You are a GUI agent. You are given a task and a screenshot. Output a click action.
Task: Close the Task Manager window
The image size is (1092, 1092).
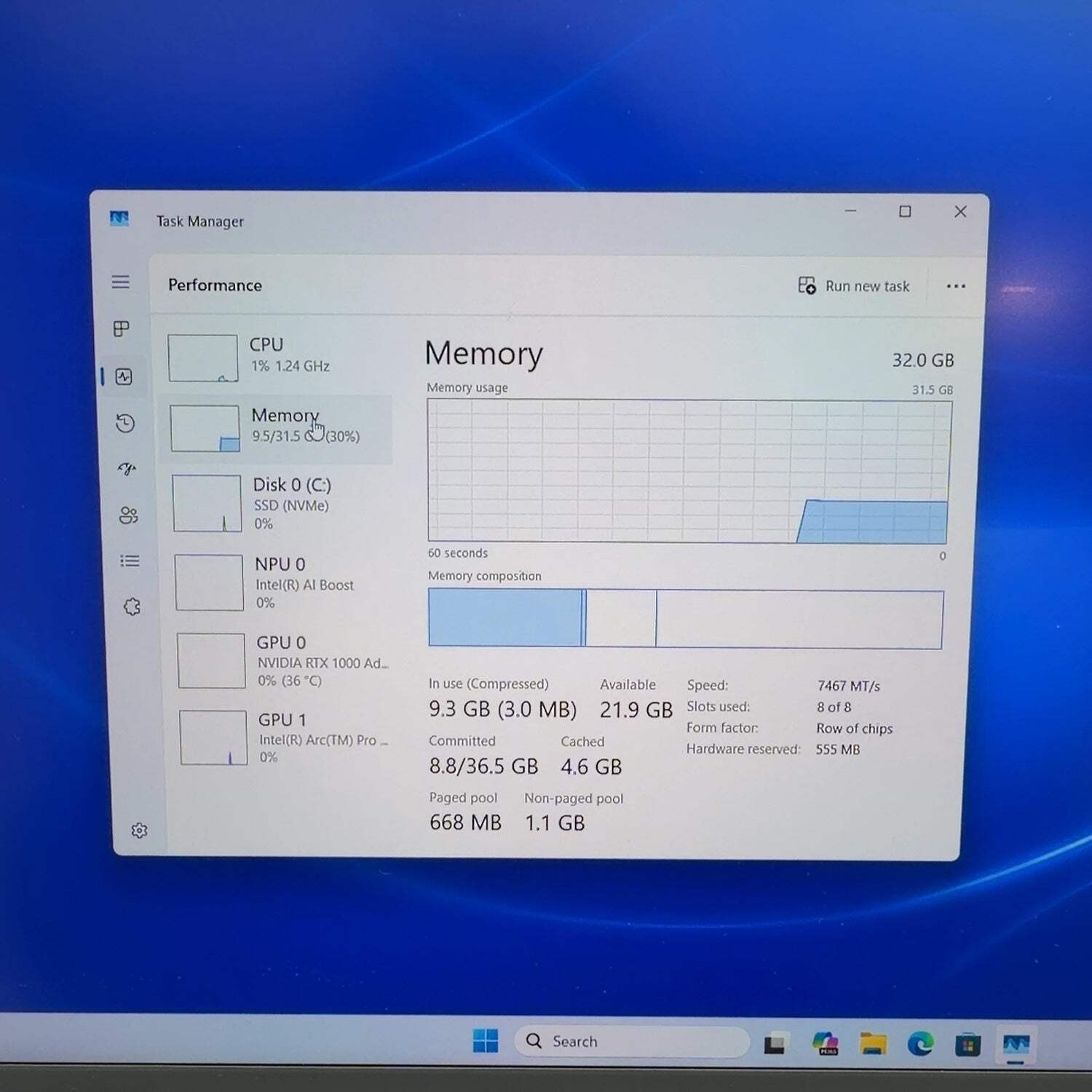[960, 211]
